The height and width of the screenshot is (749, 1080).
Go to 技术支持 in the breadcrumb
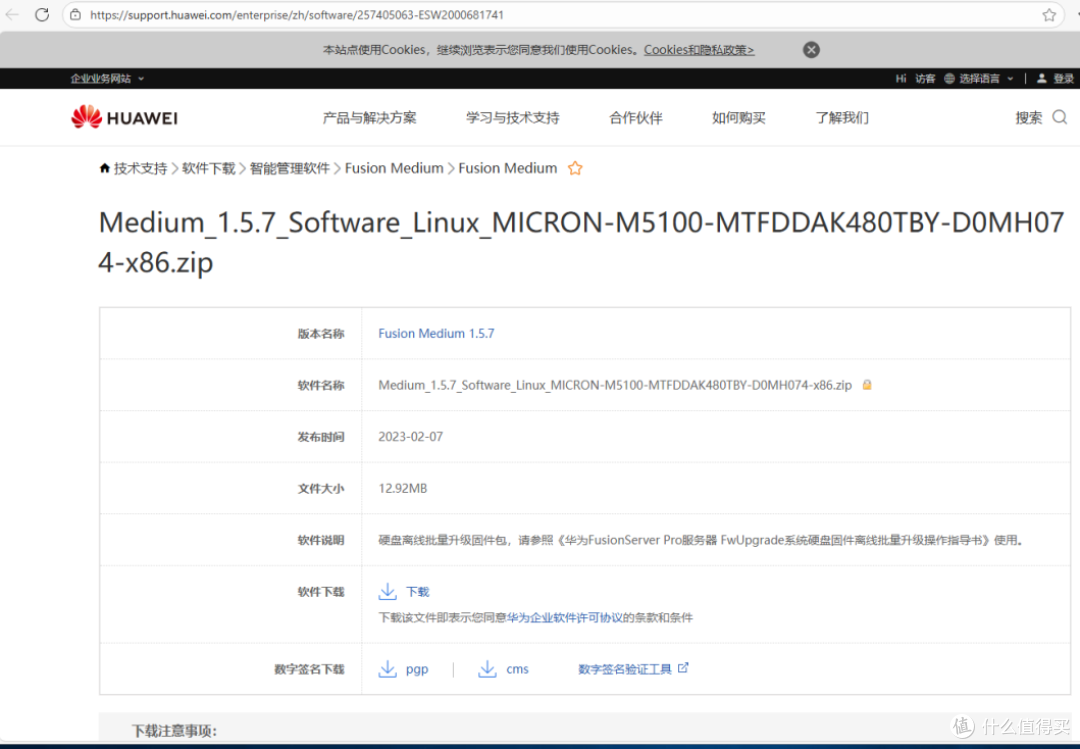pos(141,168)
